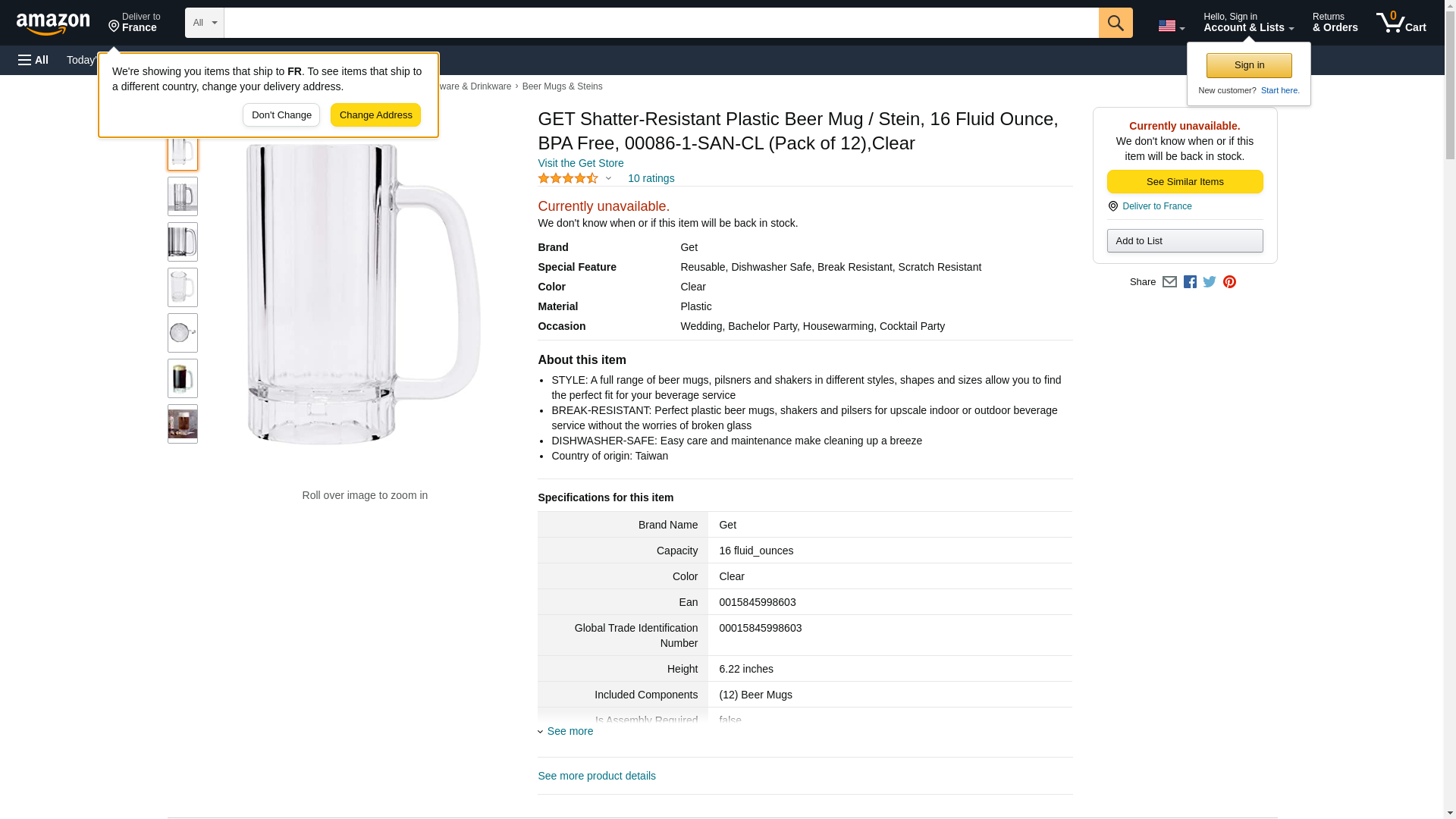Open the shopping cart
Image resolution: width=1456 pixels, height=819 pixels.
coord(1401,23)
